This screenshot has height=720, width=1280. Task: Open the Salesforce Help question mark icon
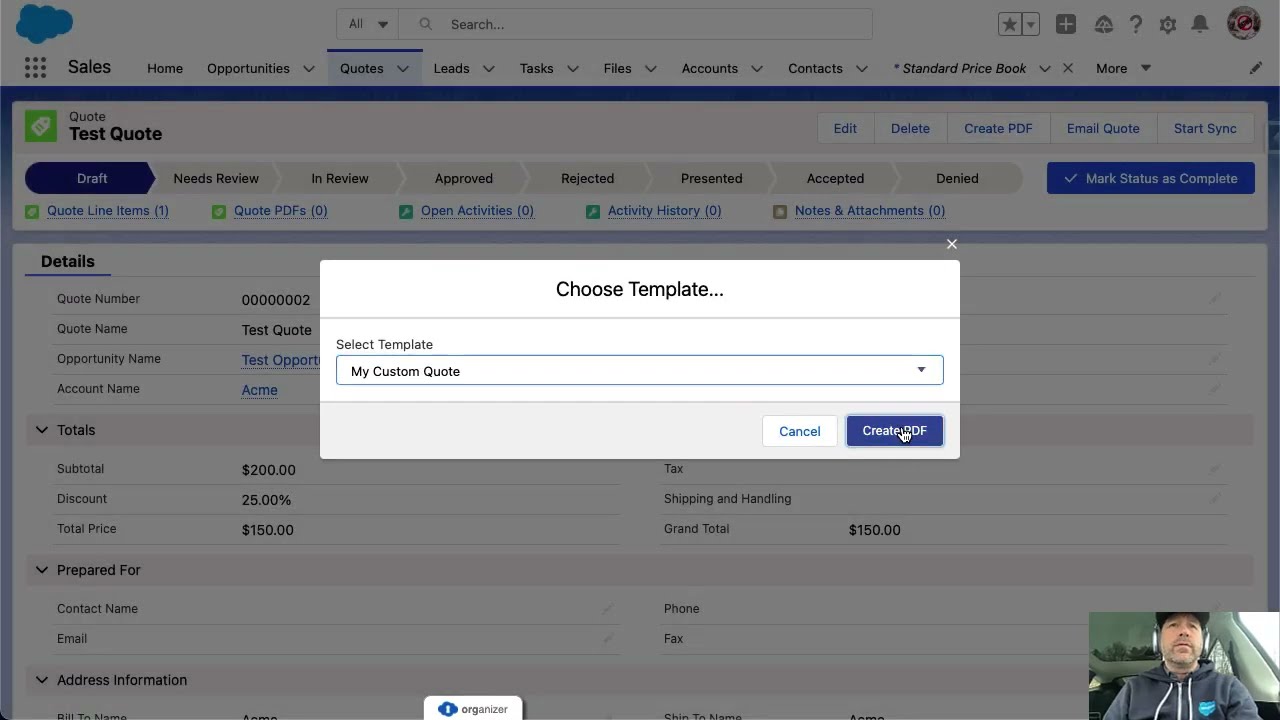pyautogui.click(x=1136, y=25)
